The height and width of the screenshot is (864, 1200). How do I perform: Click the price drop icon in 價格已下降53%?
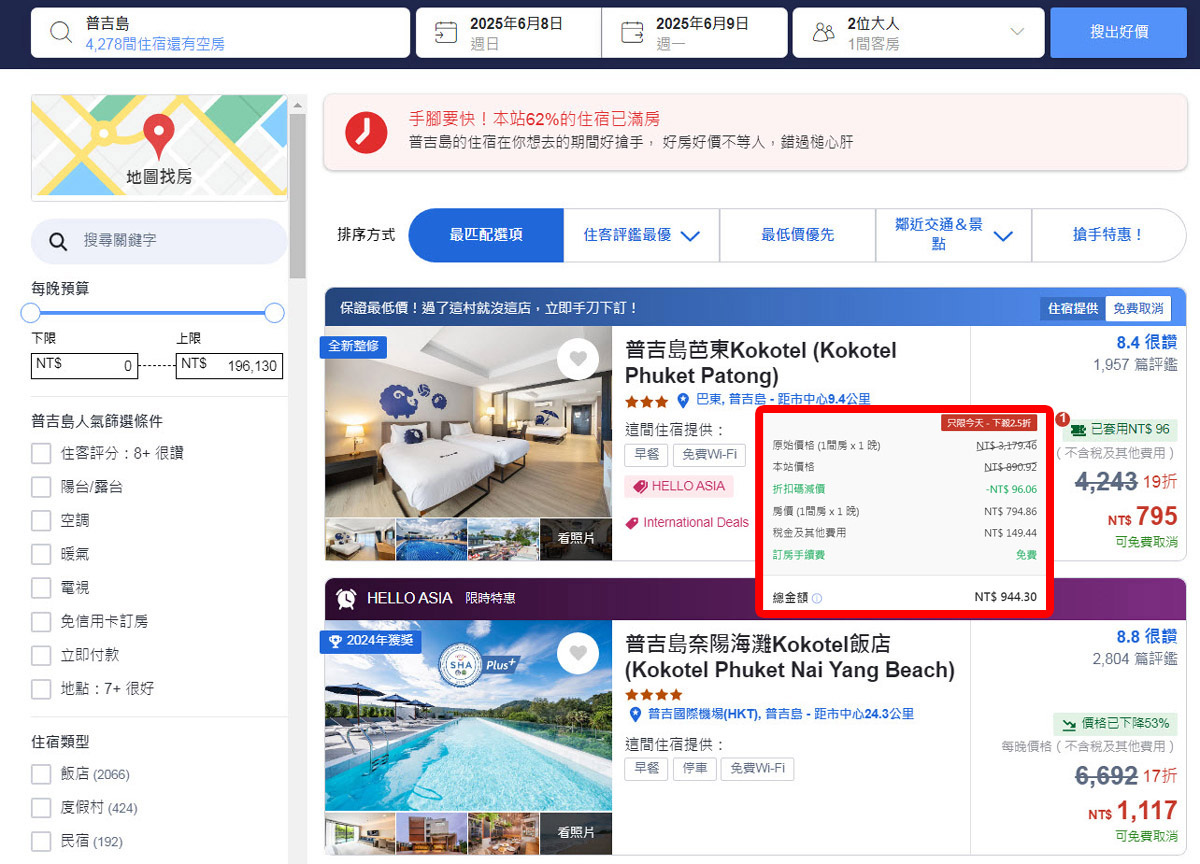coord(1071,724)
